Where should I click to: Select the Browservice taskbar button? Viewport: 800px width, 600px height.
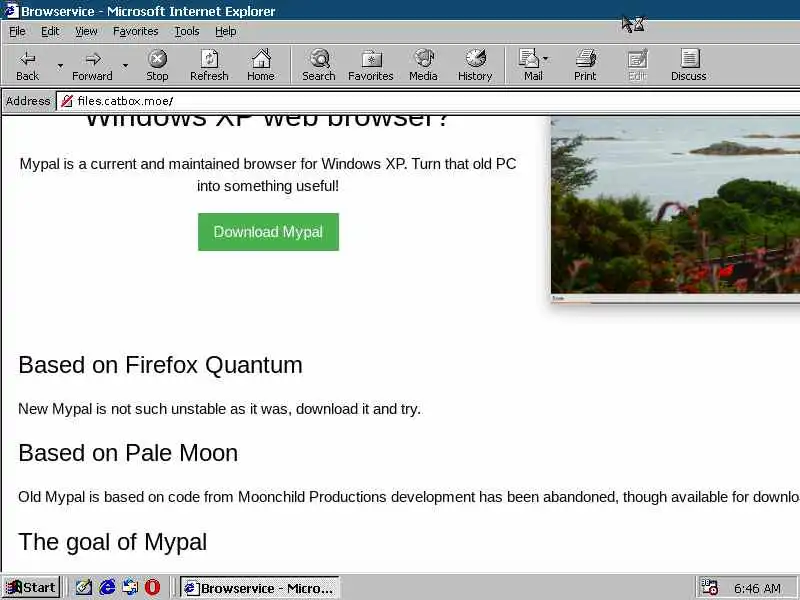click(x=260, y=588)
